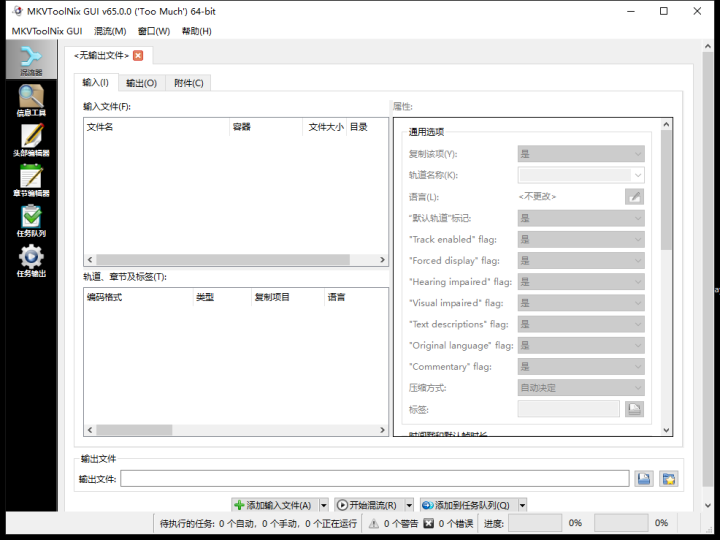Image resolution: width=720 pixels, height=540 pixels.
Task: Expand the arrow beside 添加输入文件
Action: tap(324, 505)
